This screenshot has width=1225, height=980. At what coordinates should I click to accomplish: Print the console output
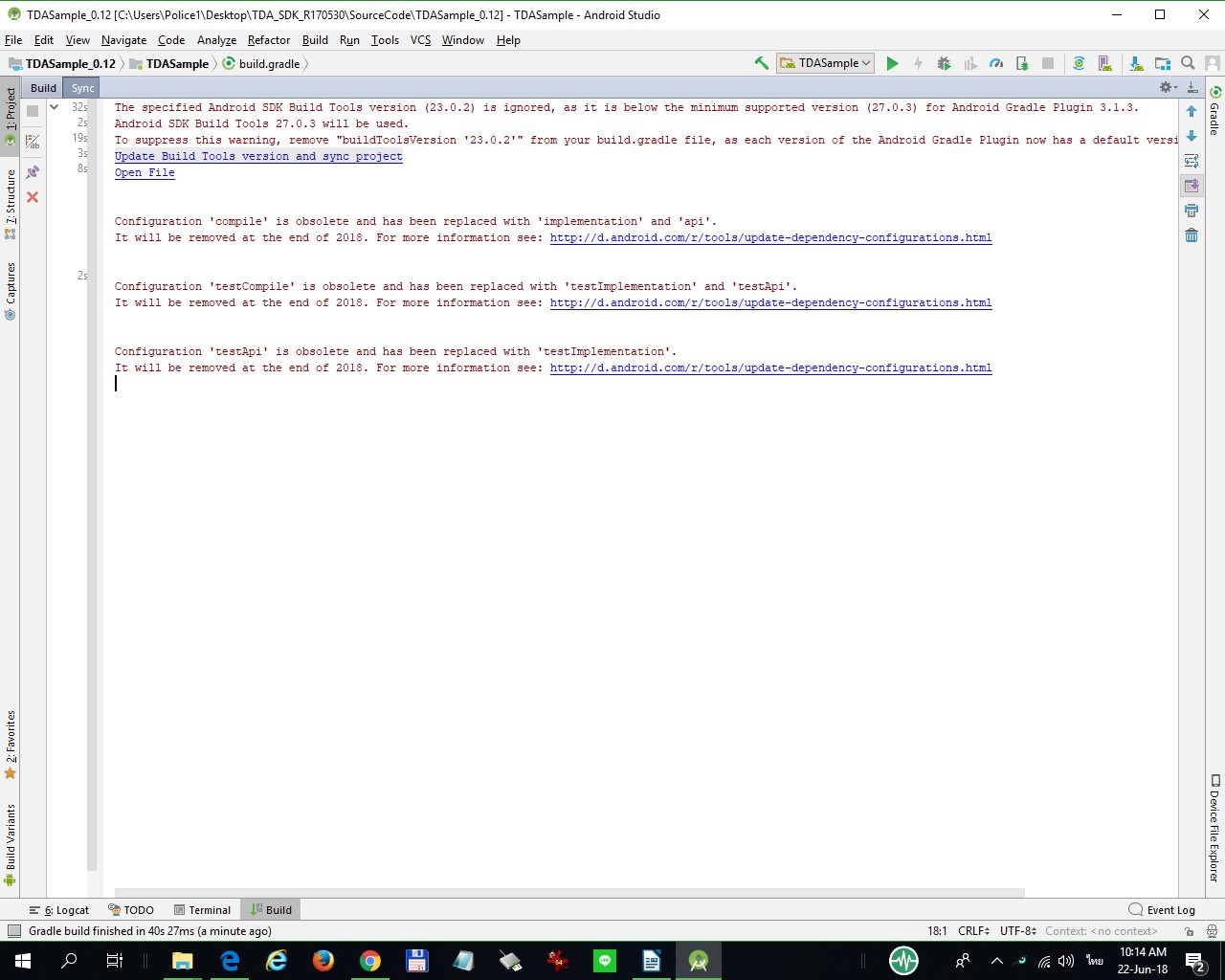coord(1192,211)
